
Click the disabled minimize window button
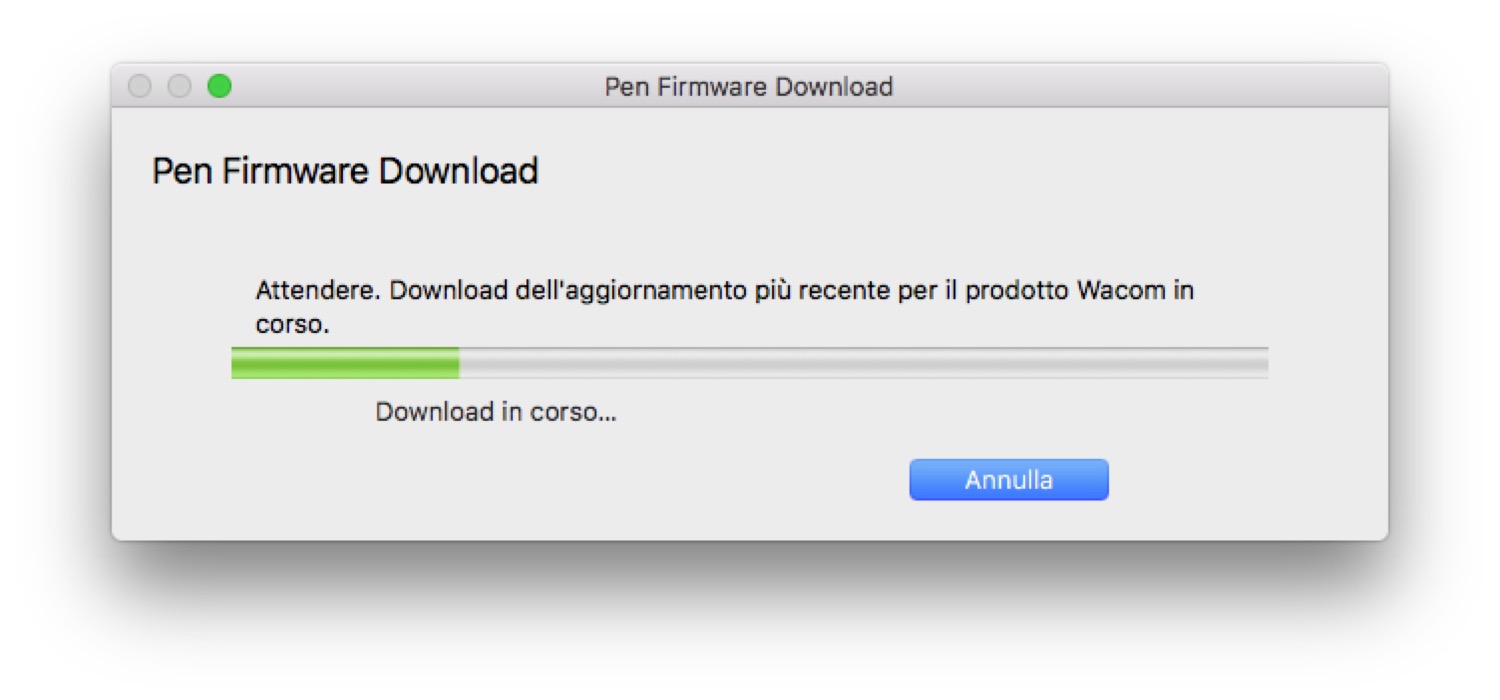[x=179, y=87]
